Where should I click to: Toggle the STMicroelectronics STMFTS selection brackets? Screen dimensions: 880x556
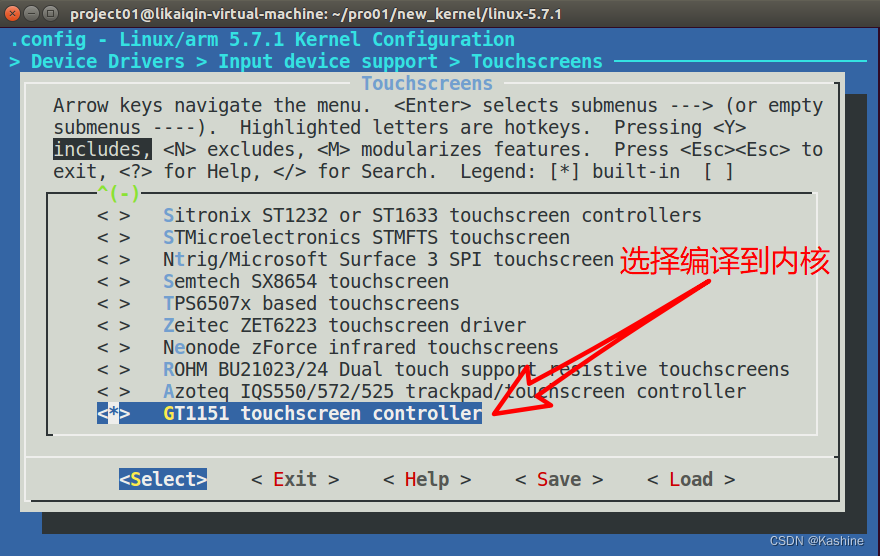point(113,238)
